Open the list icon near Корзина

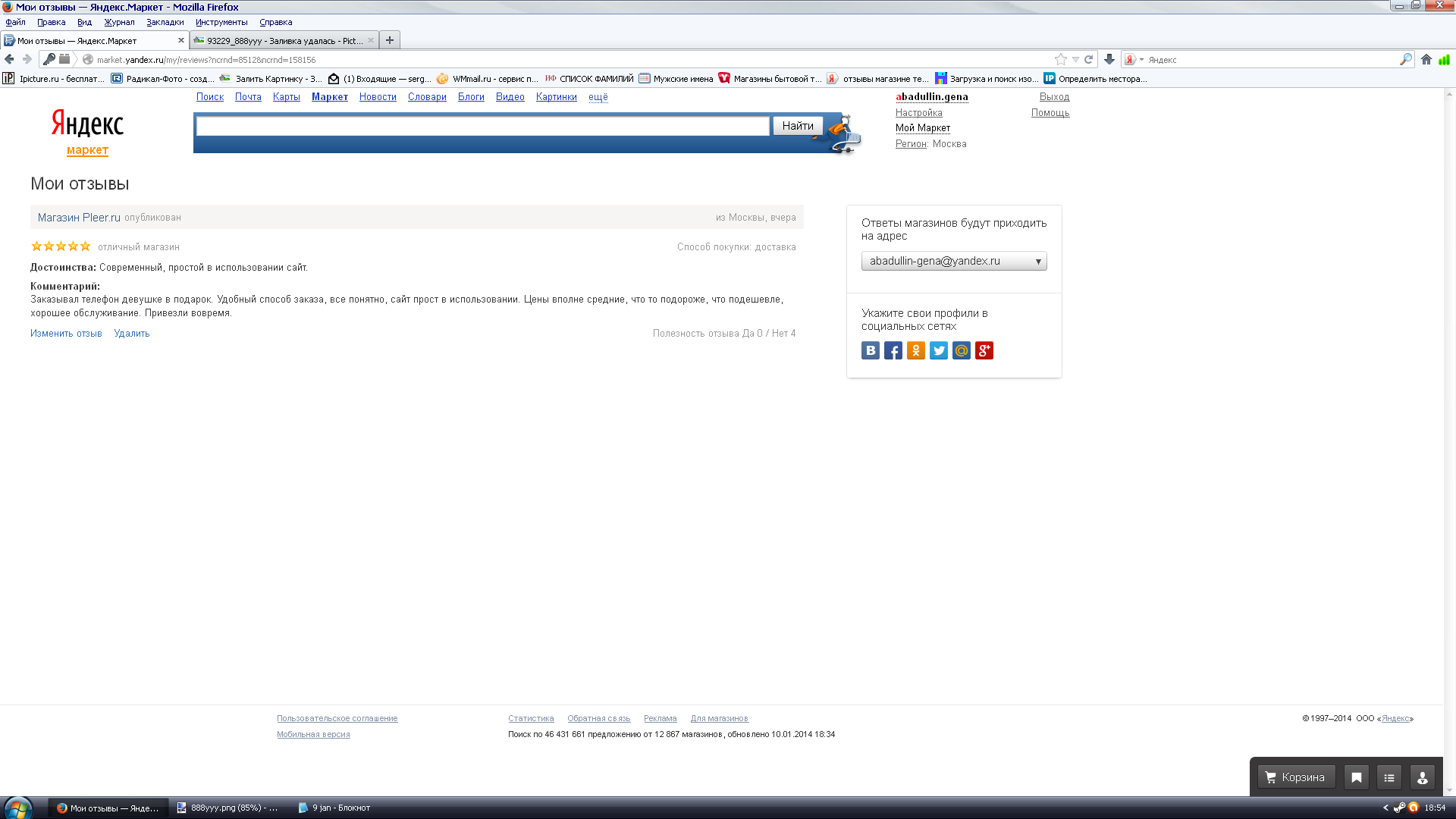[1389, 777]
